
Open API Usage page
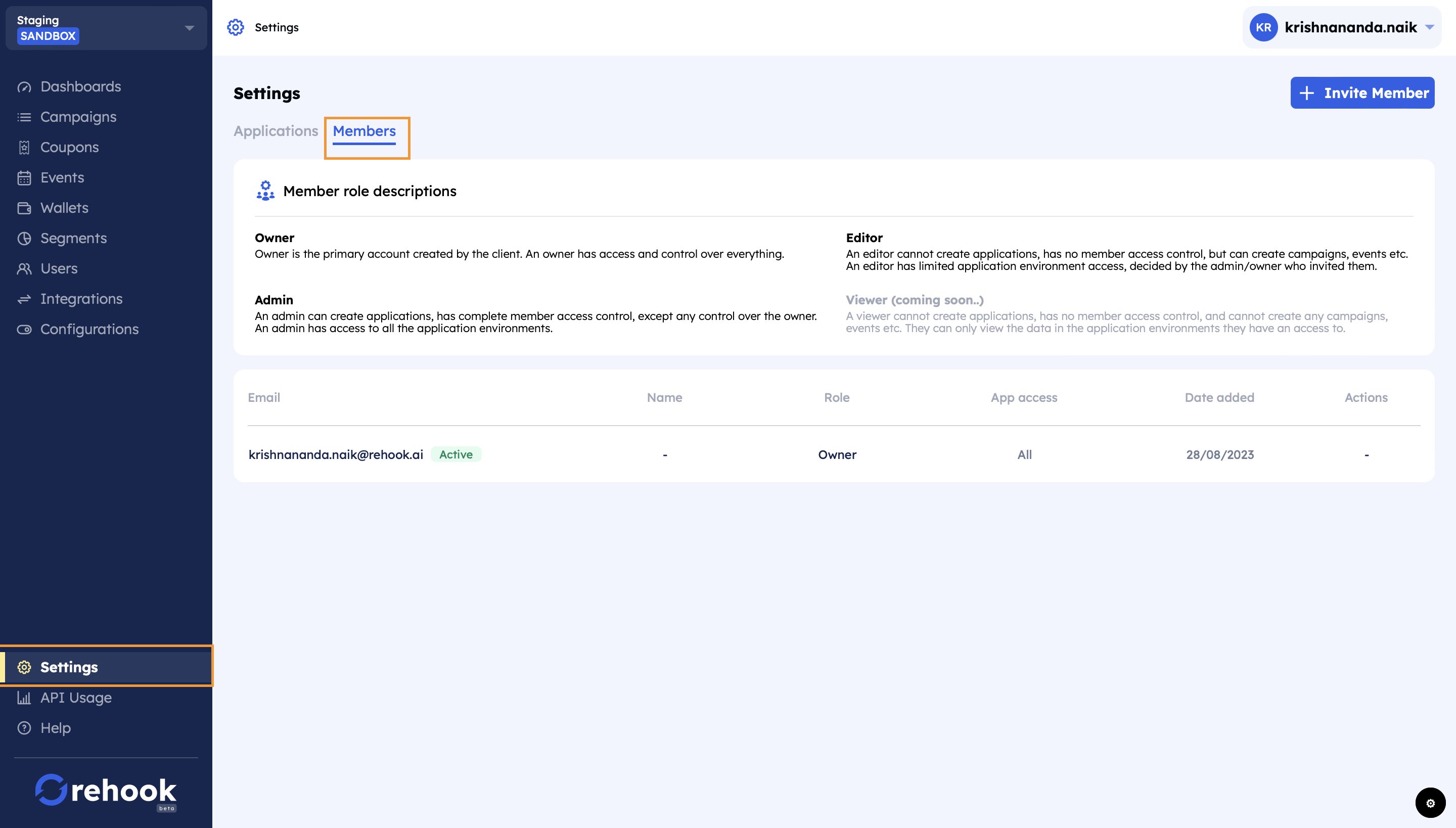point(76,698)
